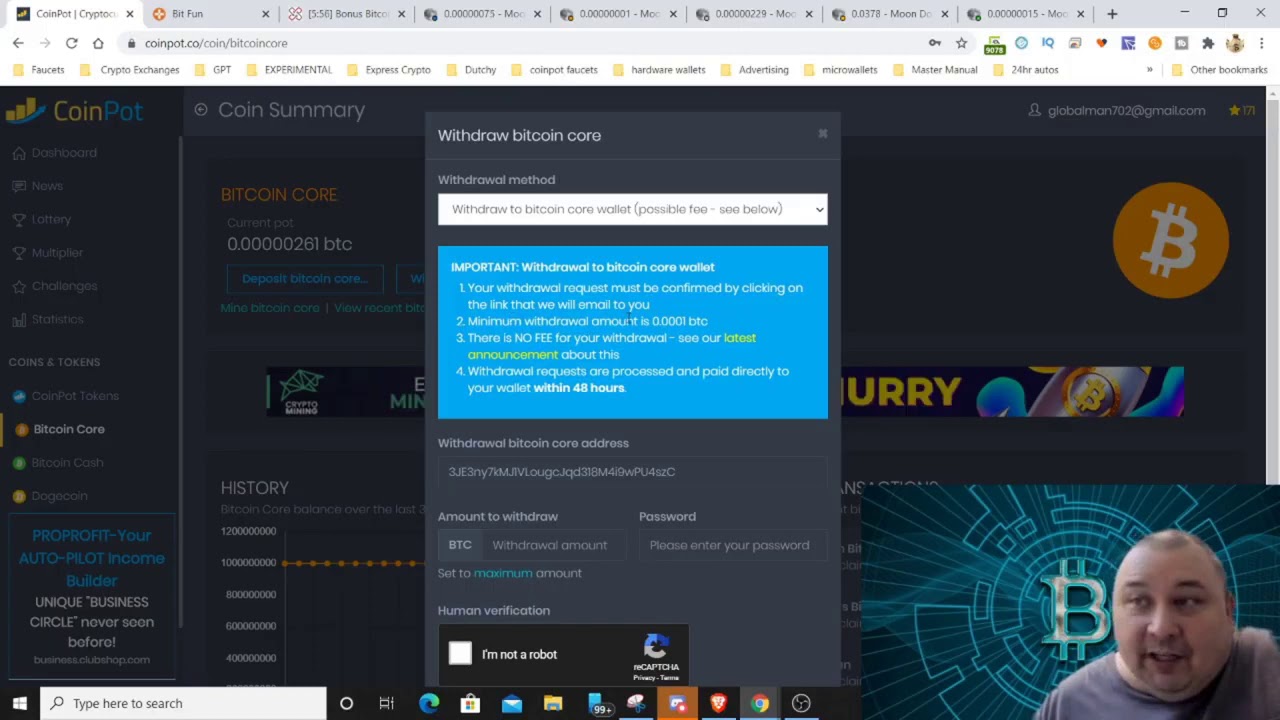Click the saved passwords key icon

(x=935, y=43)
